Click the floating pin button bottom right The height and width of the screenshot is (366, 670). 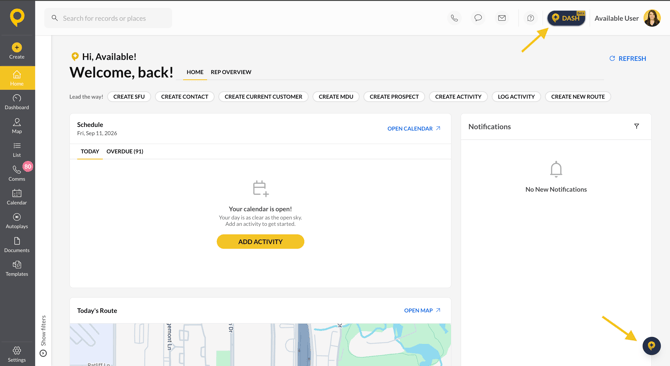[x=652, y=346]
